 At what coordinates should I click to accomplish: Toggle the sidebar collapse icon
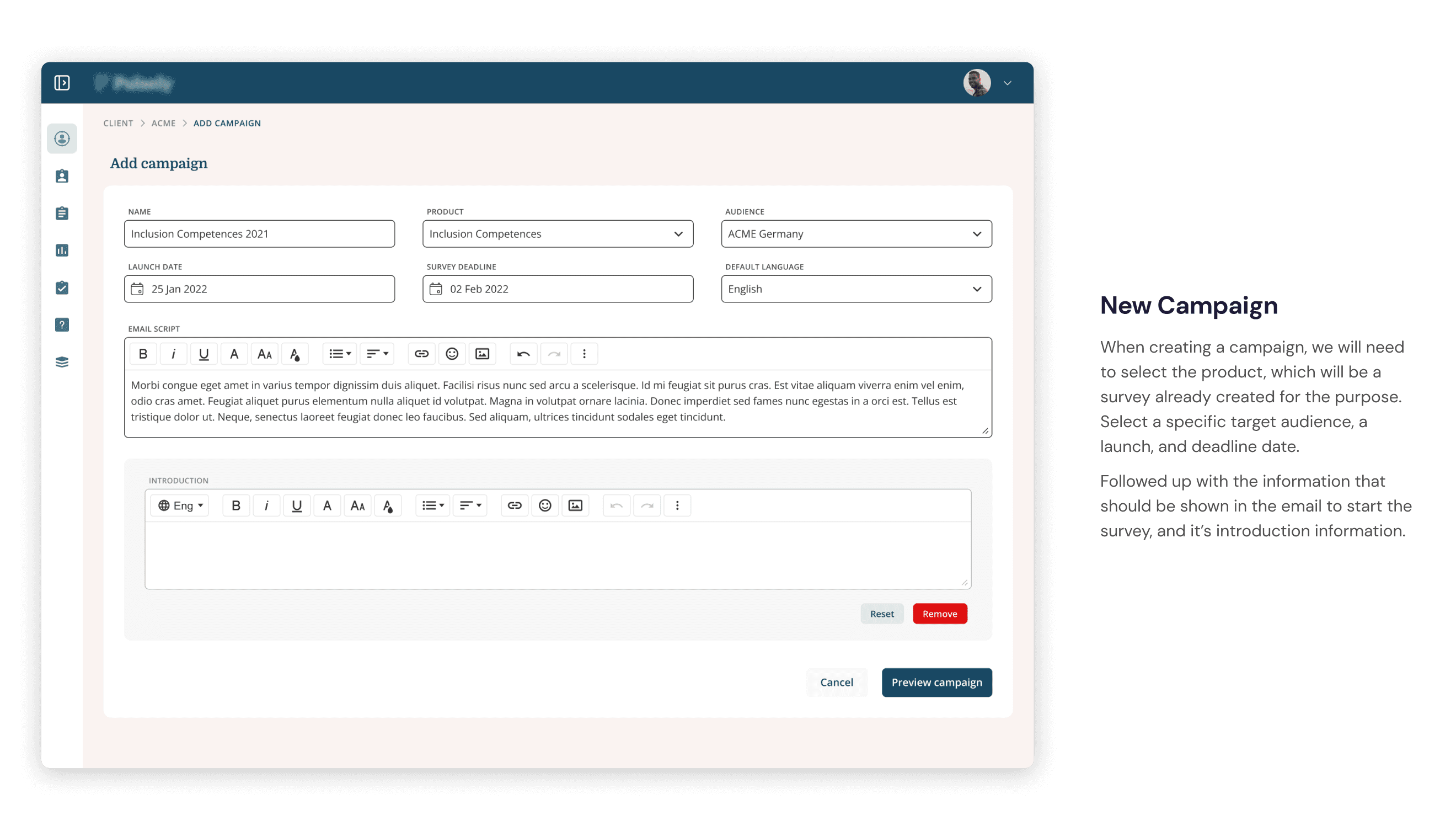[x=62, y=83]
